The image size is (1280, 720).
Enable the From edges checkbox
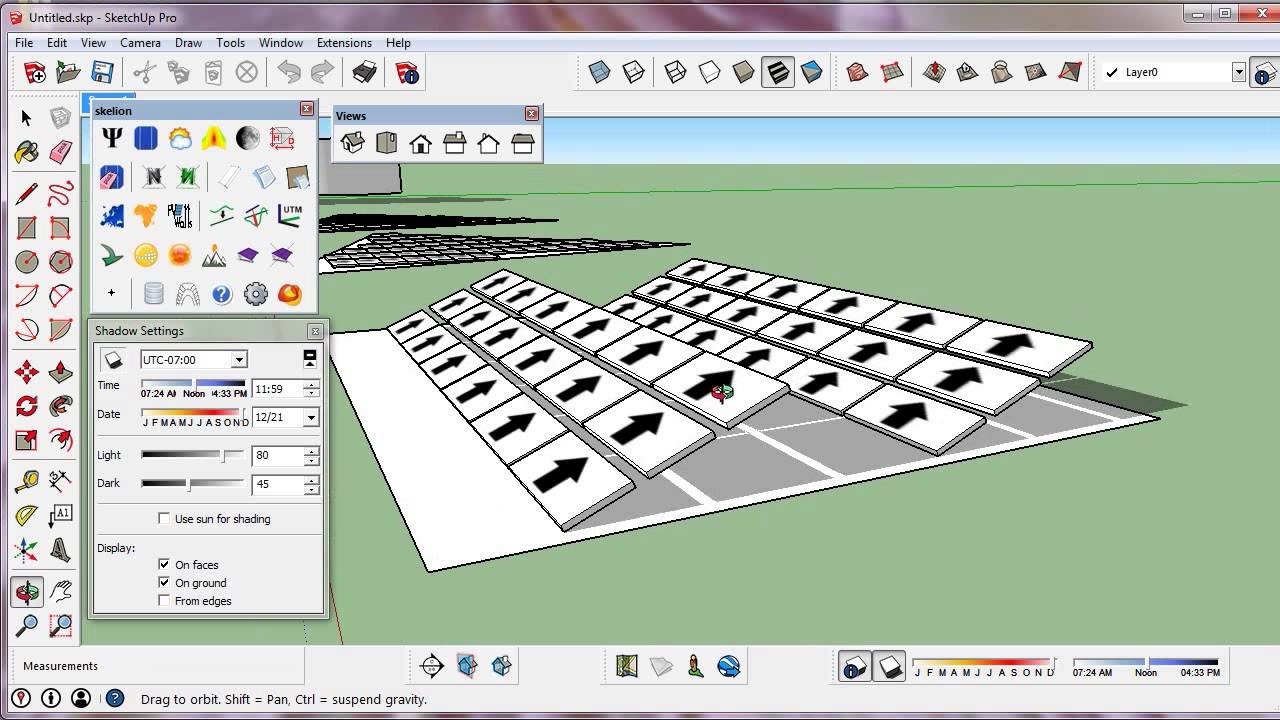pos(164,601)
